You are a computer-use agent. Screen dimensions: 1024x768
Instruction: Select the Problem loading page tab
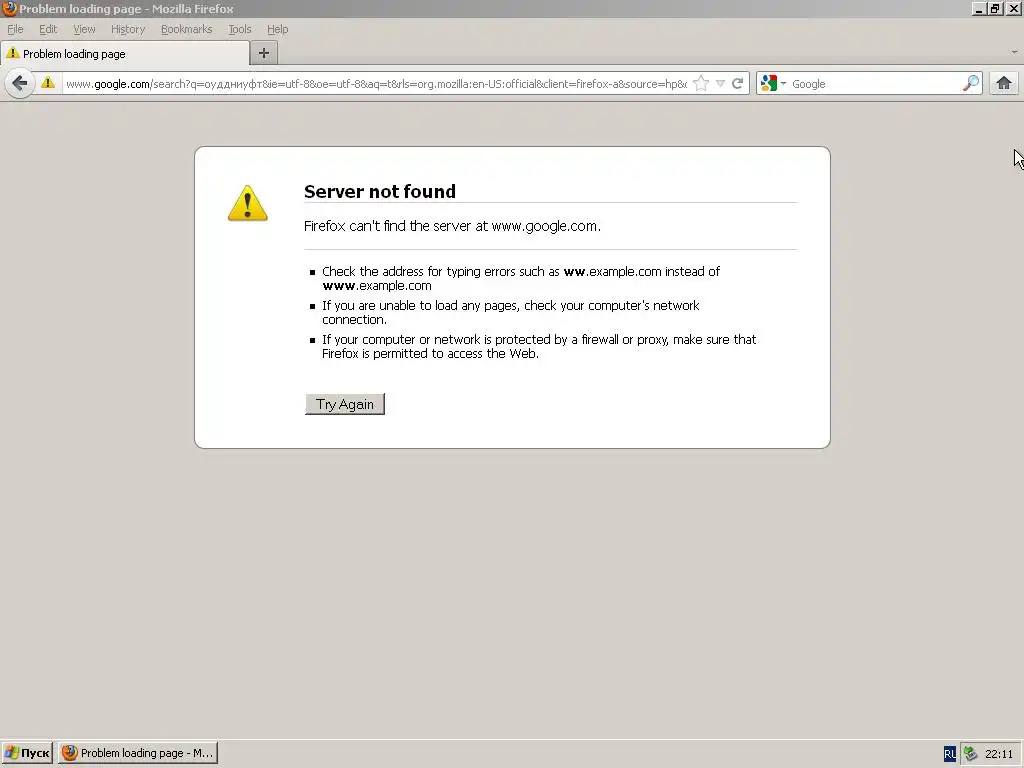pyautogui.click(x=124, y=54)
